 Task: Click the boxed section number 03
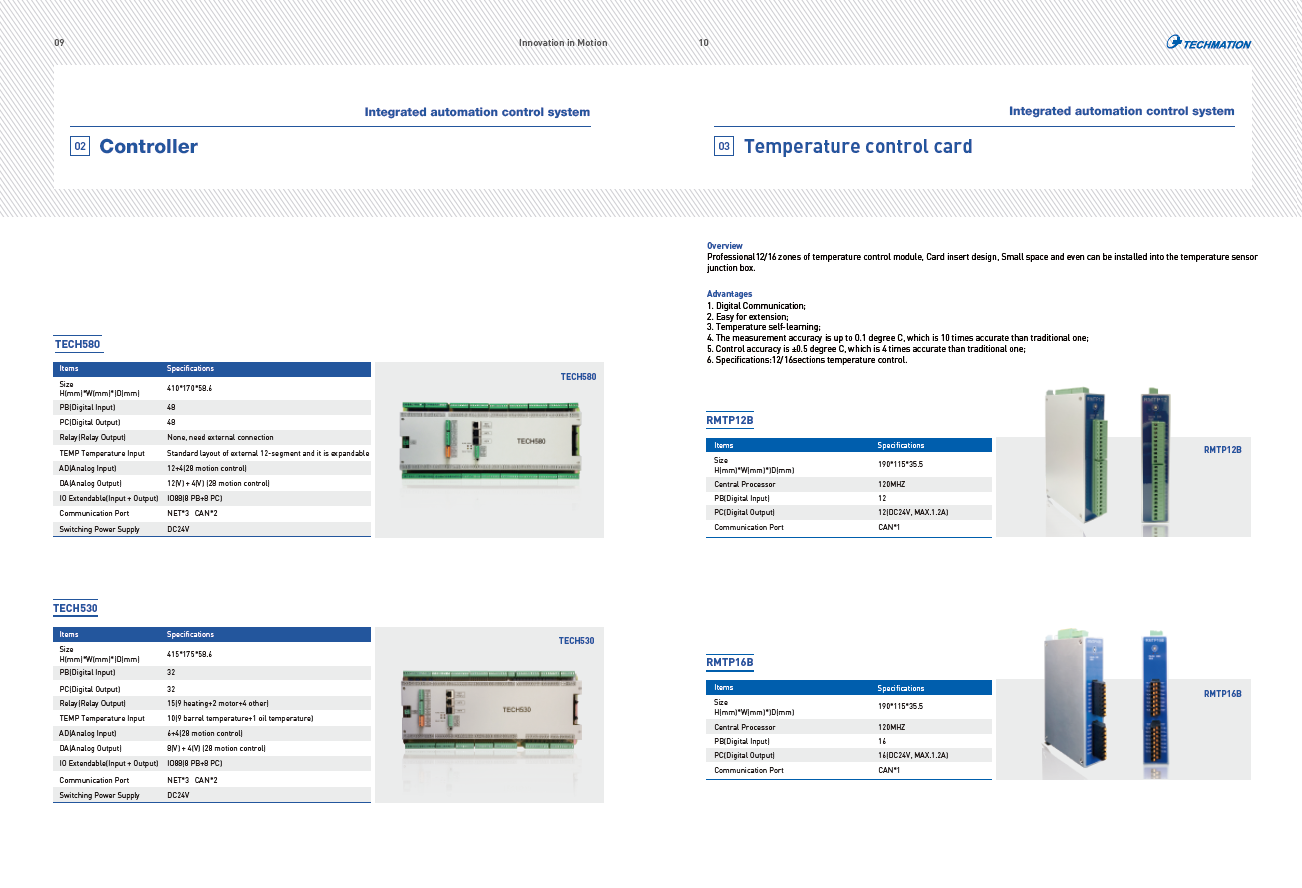pyautogui.click(x=724, y=147)
